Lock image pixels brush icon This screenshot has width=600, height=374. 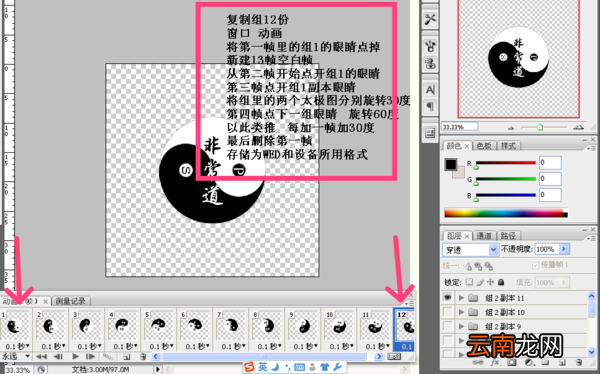[x=480, y=283]
